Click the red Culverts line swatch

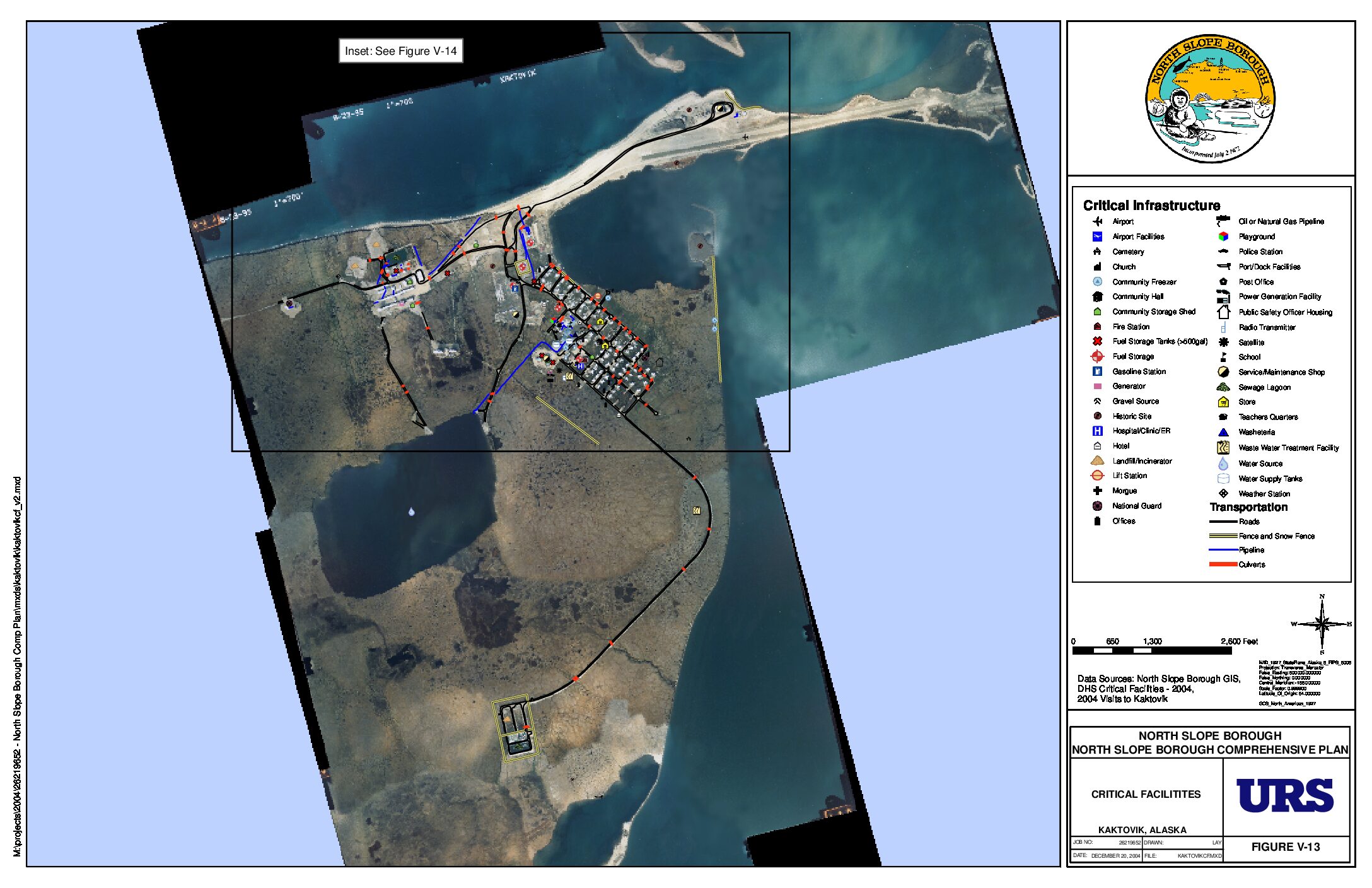1223,564
